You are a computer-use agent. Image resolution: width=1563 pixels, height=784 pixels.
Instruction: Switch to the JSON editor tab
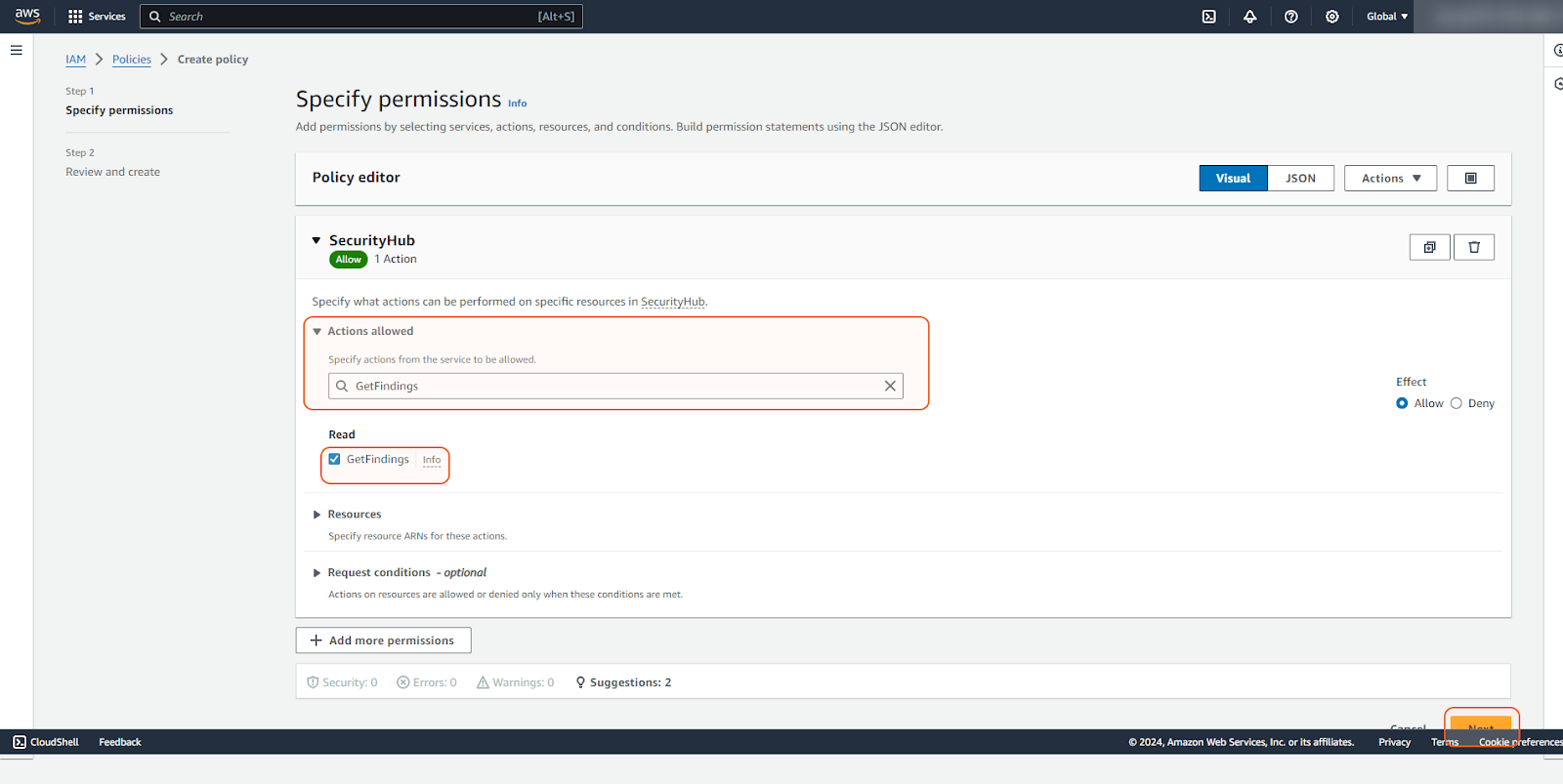pyautogui.click(x=1300, y=178)
